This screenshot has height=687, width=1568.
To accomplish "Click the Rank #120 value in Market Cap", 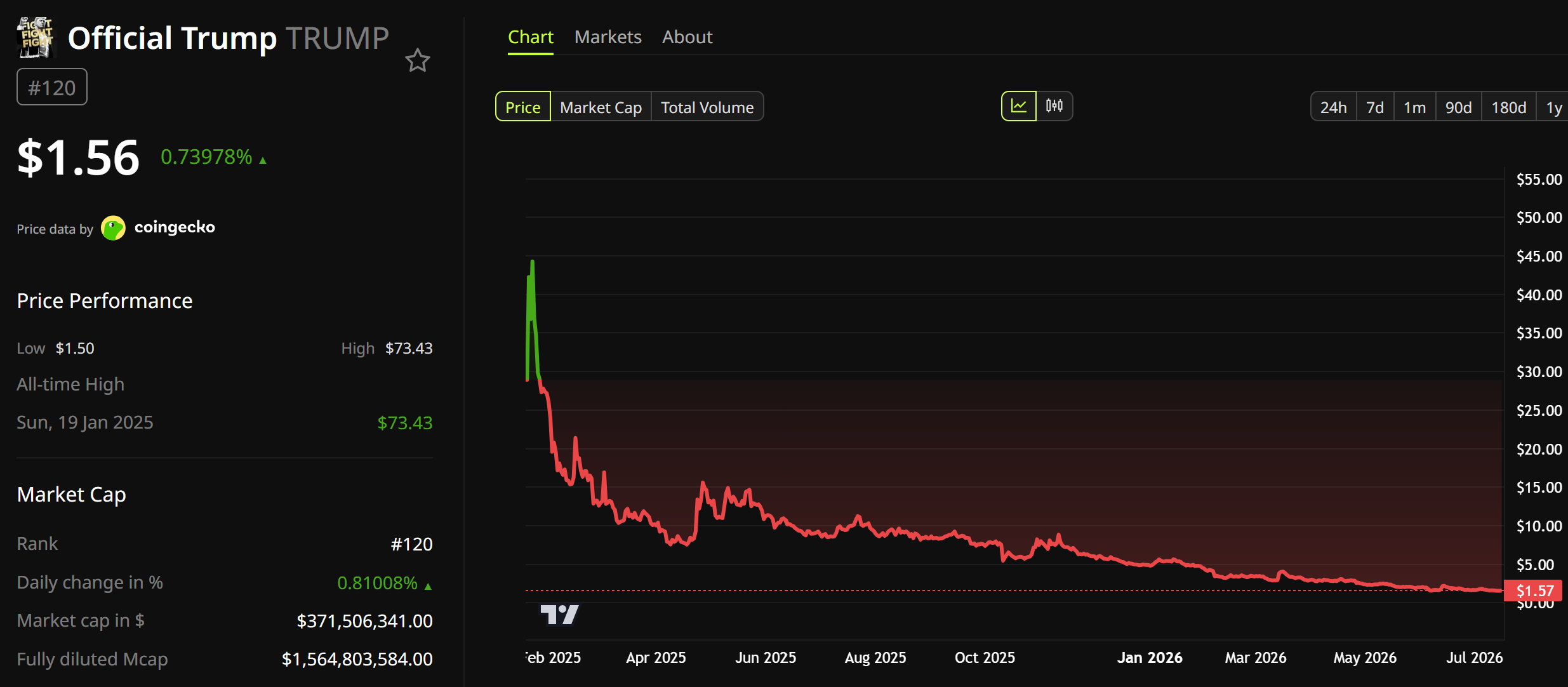I will click(x=412, y=544).
